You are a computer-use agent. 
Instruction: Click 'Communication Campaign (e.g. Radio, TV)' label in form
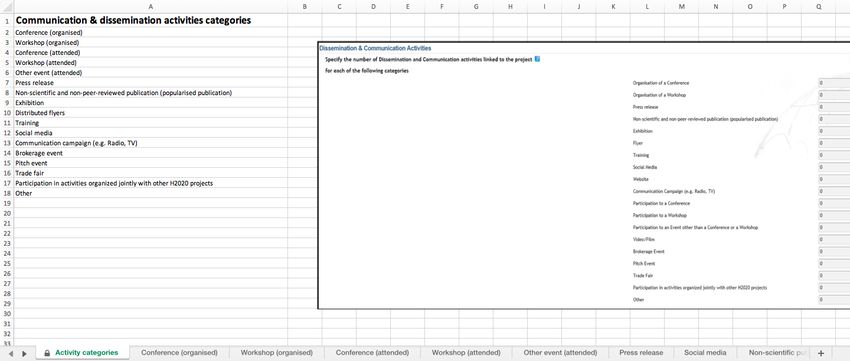pyautogui.click(x=674, y=191)
